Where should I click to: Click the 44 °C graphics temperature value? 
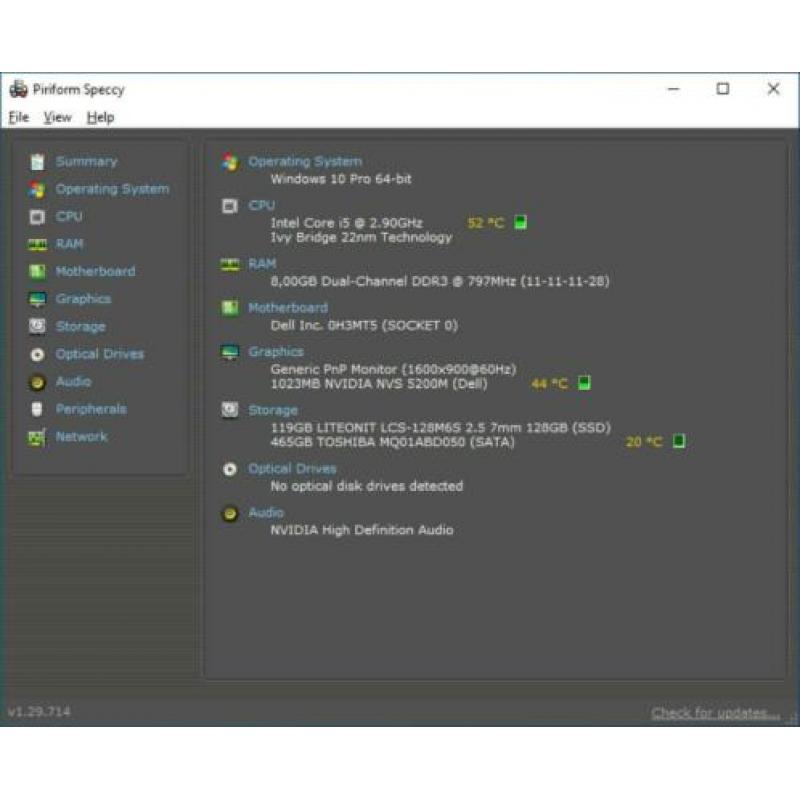tap(549, 383)
